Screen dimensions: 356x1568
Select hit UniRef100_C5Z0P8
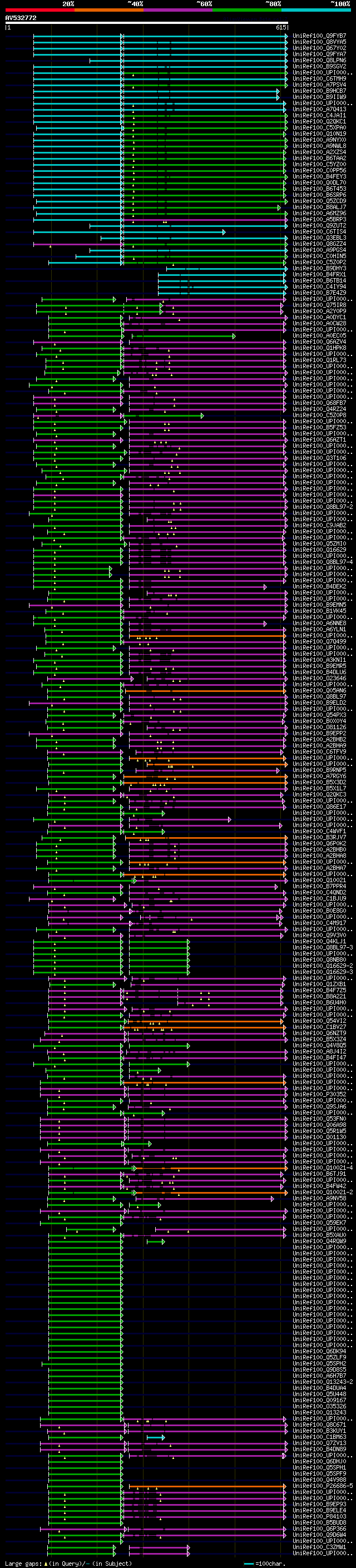pos(319,416)
